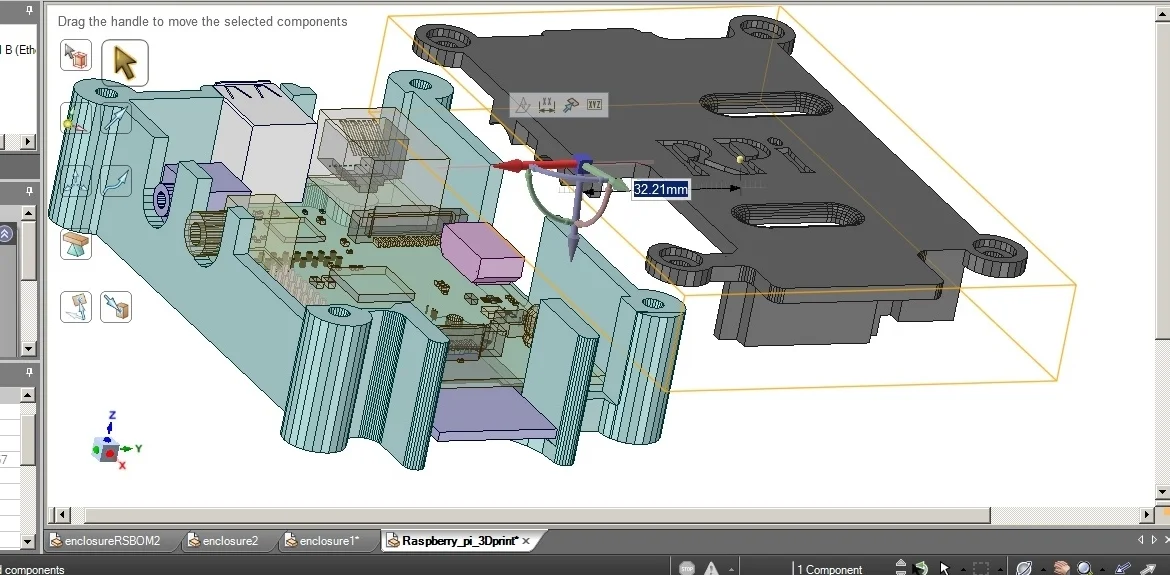Click the green Revert Selection arrow icon

(x=922, y=568)
